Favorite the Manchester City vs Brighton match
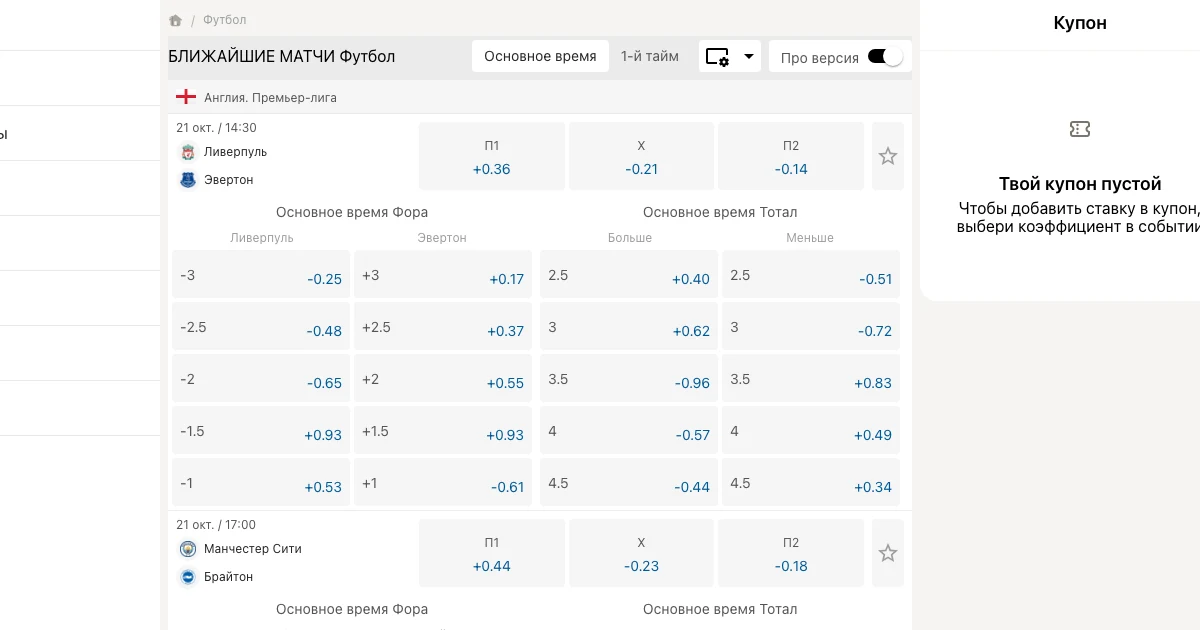This screenshot has width=1200, height=630. click(x=888, y=553)
